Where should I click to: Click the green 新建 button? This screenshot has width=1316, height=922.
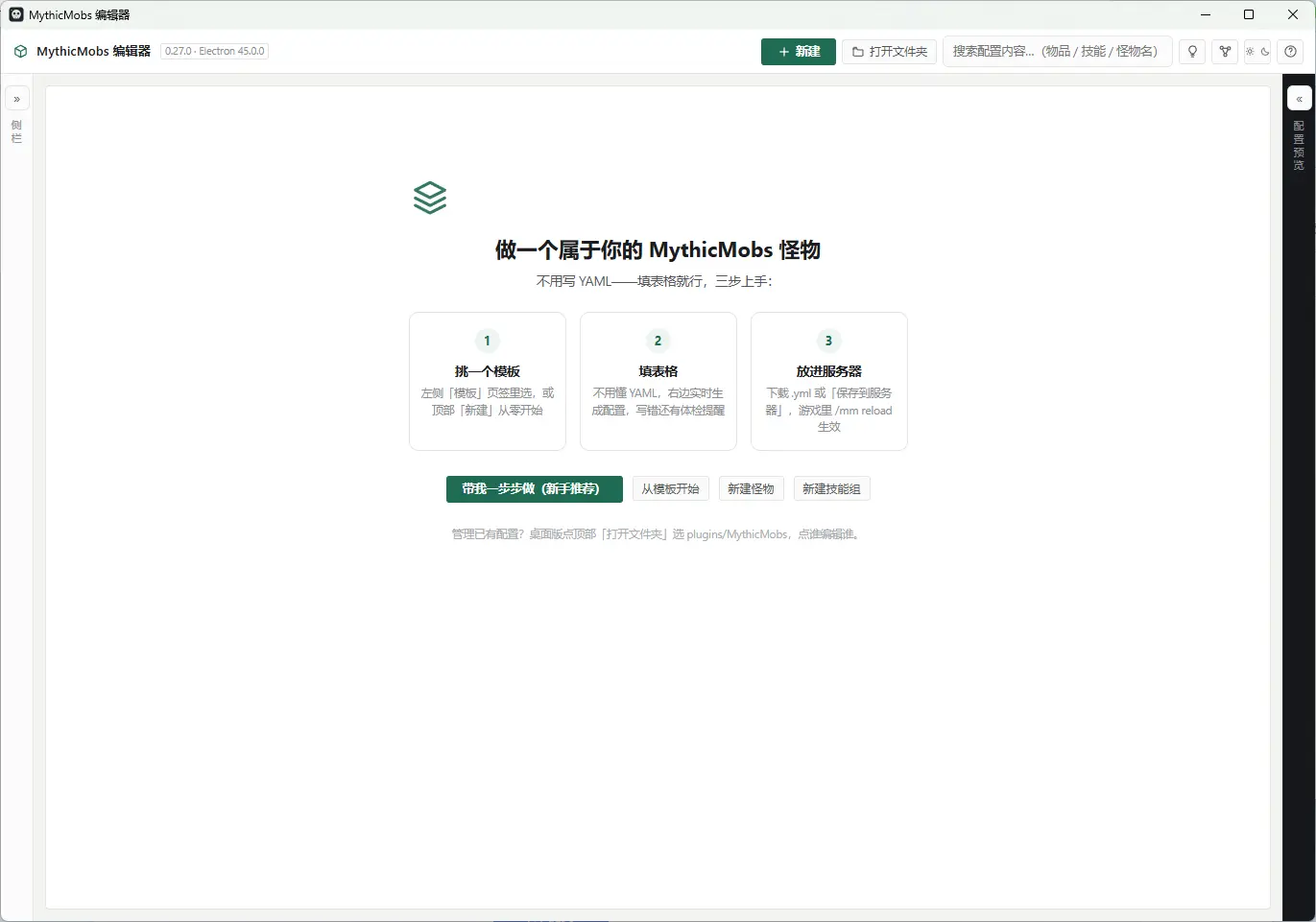pos(799,52)
